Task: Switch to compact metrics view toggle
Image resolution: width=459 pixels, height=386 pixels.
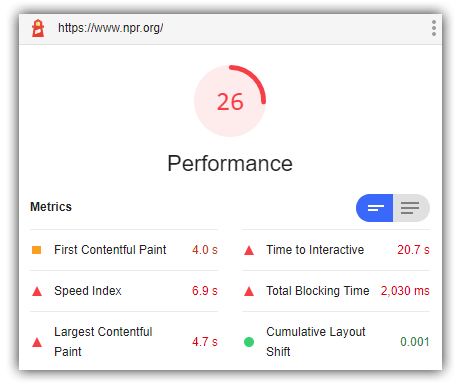Action: click(374, 208)
